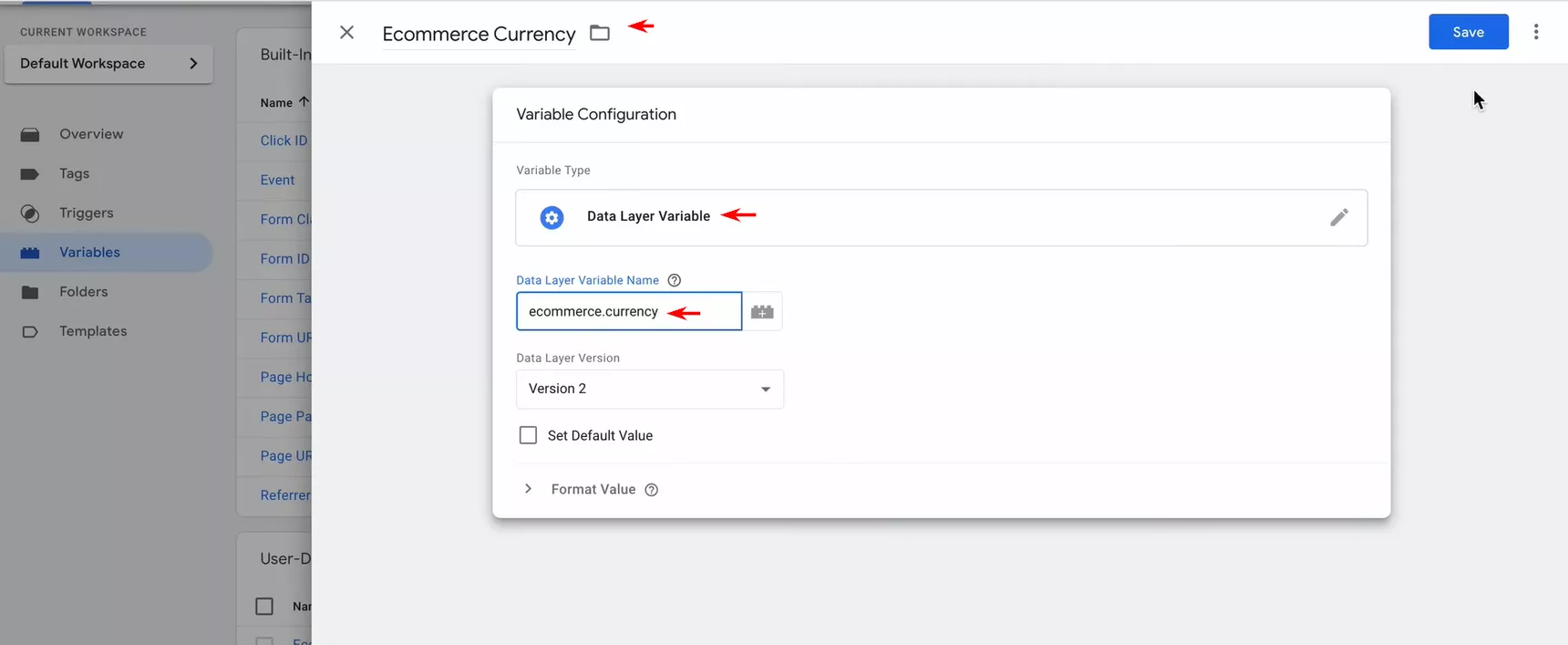Edit the variable type with pencil icon
This screenshot has height=645, width=1568.
click(1338, 217)
